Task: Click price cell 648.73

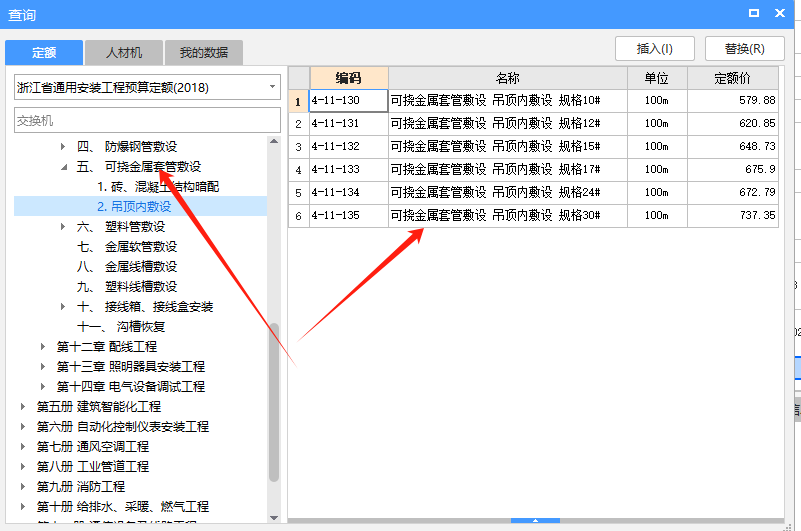Action: (x=733, y=147)
